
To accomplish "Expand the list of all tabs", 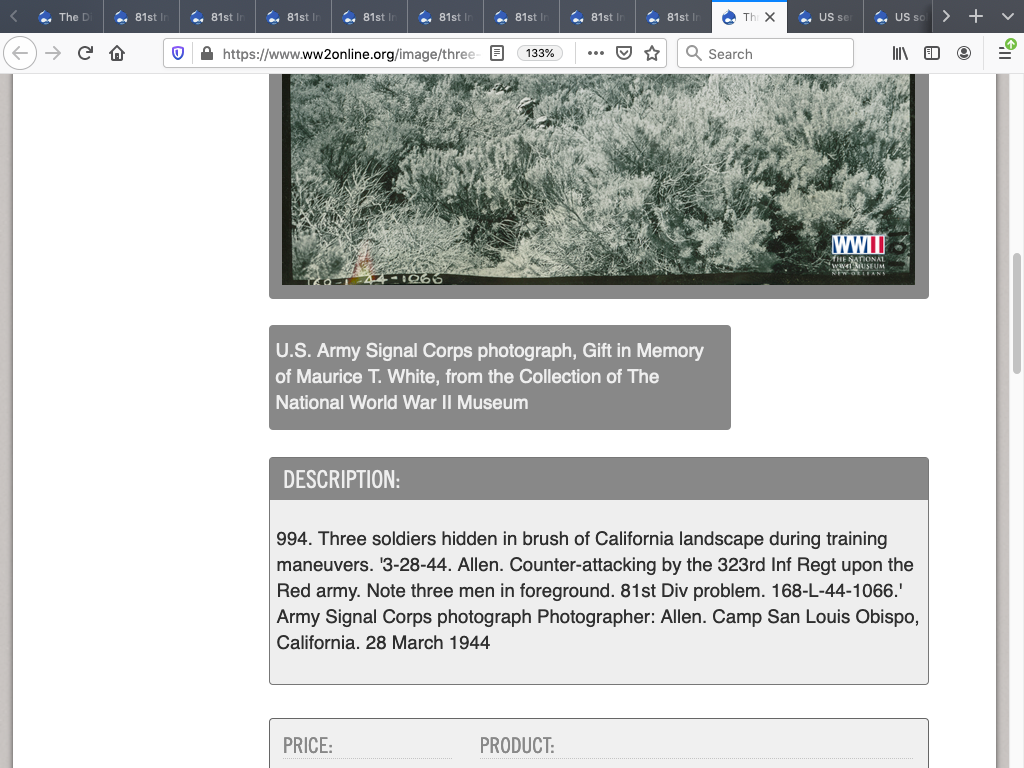I will click(x=1006, y=17).
